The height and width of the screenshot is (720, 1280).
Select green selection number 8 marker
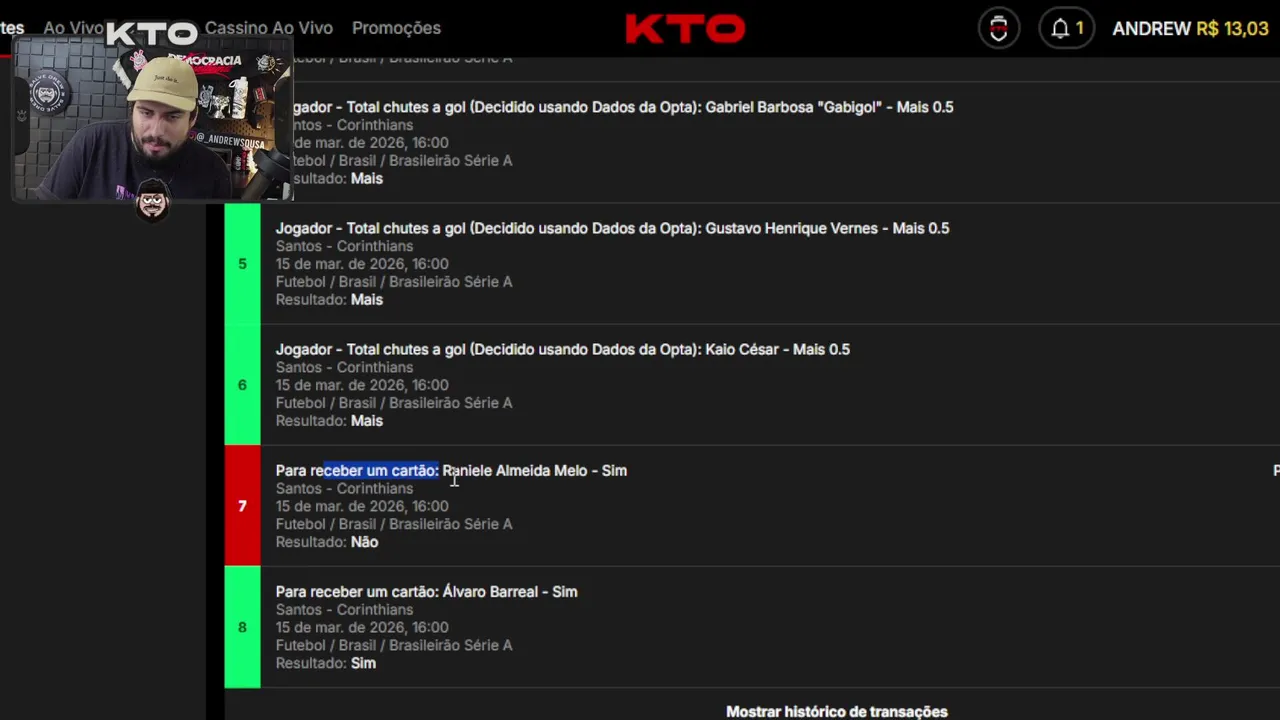click(x=242, y=627)
